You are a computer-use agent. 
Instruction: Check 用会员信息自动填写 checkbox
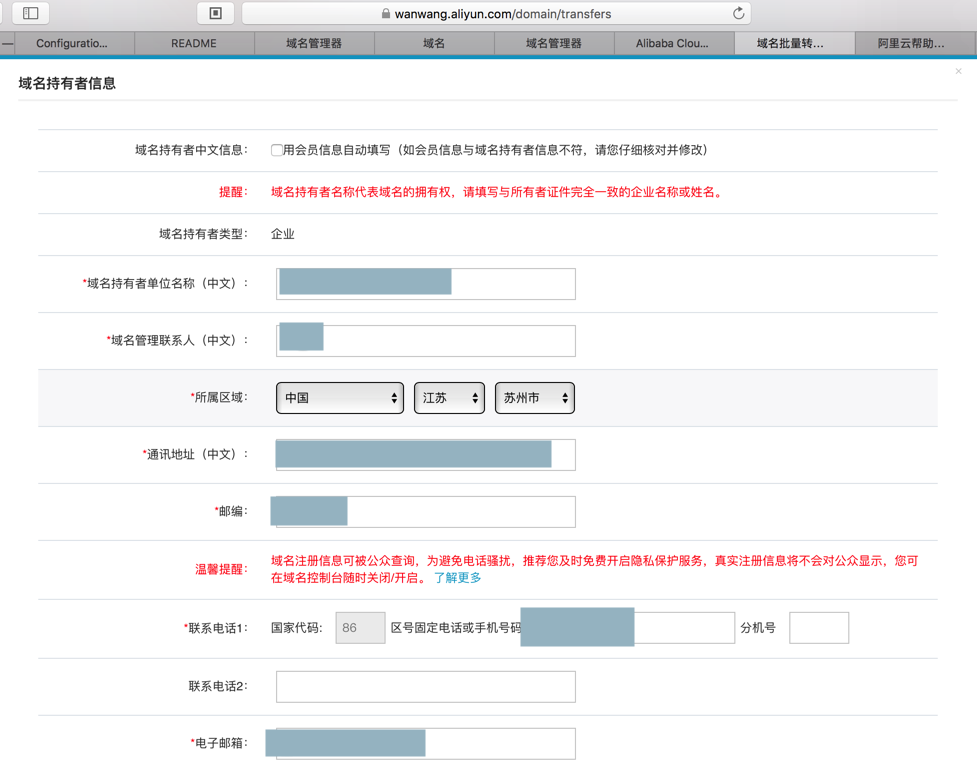pyautogui.click(x=277, y=150)
